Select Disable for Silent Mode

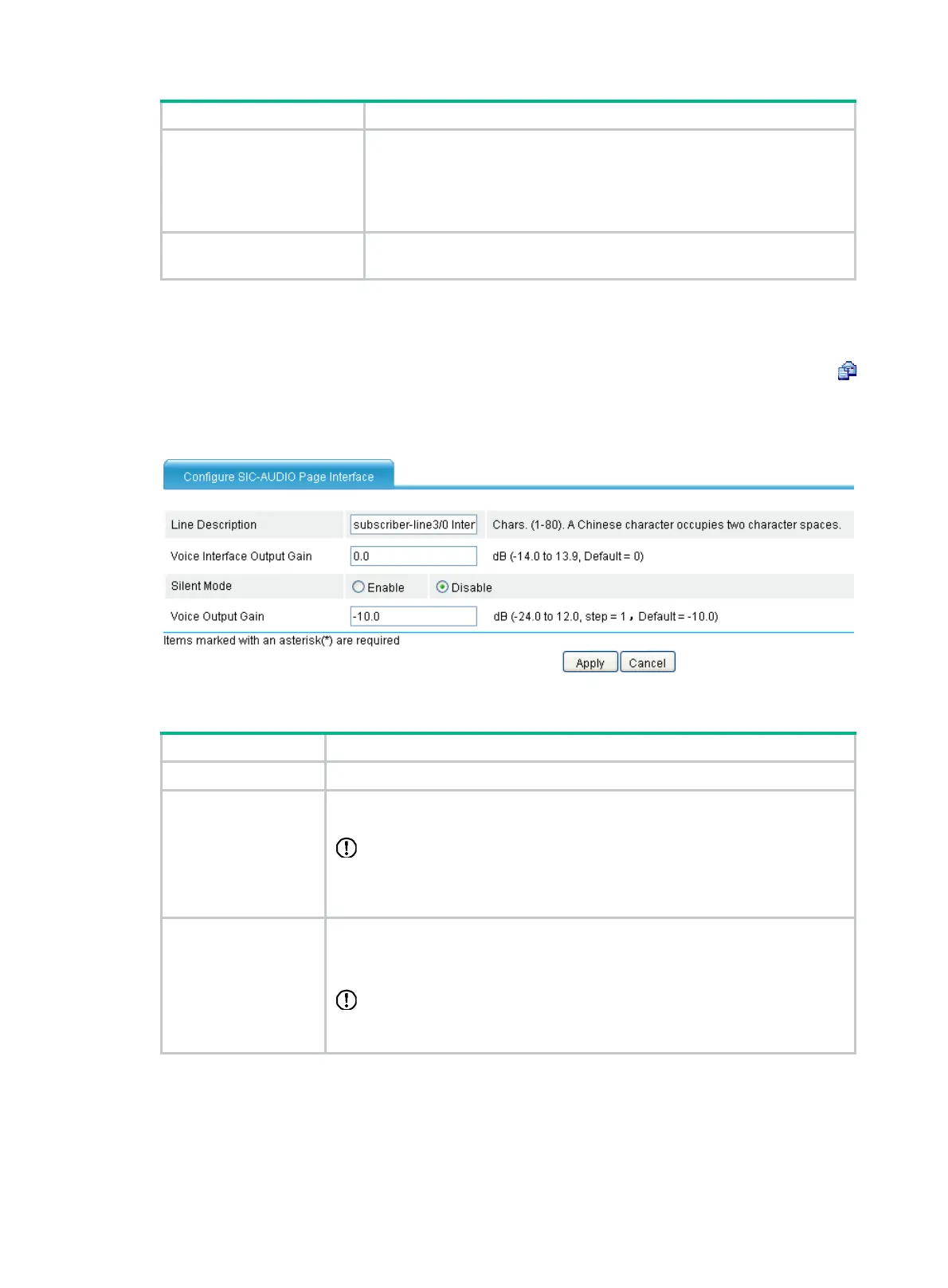click(442, 587)
